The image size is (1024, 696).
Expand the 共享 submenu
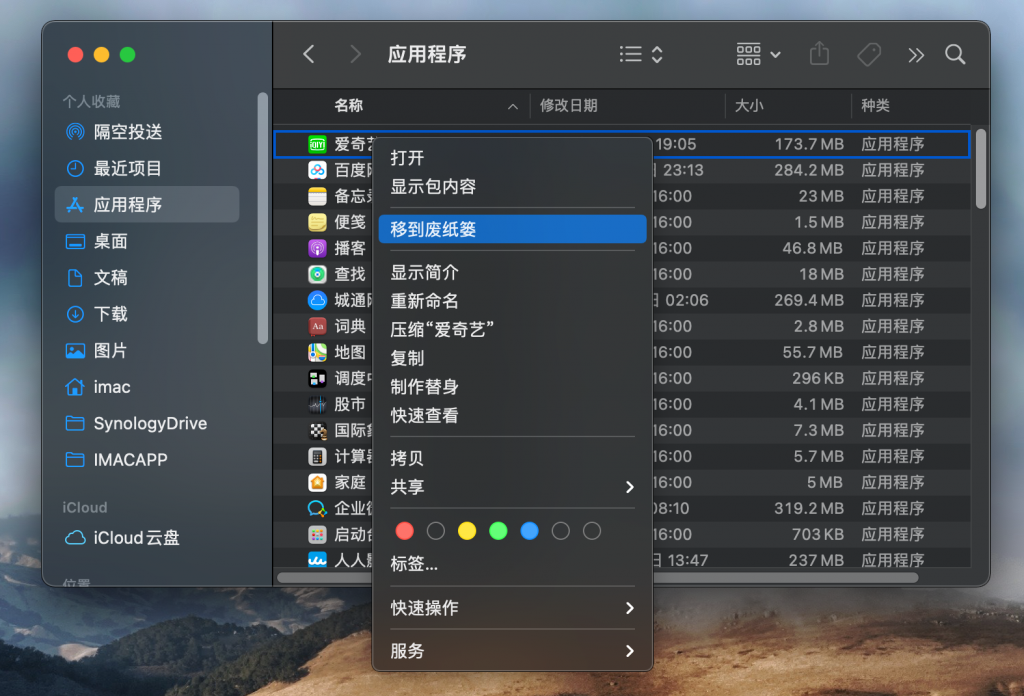512,486
